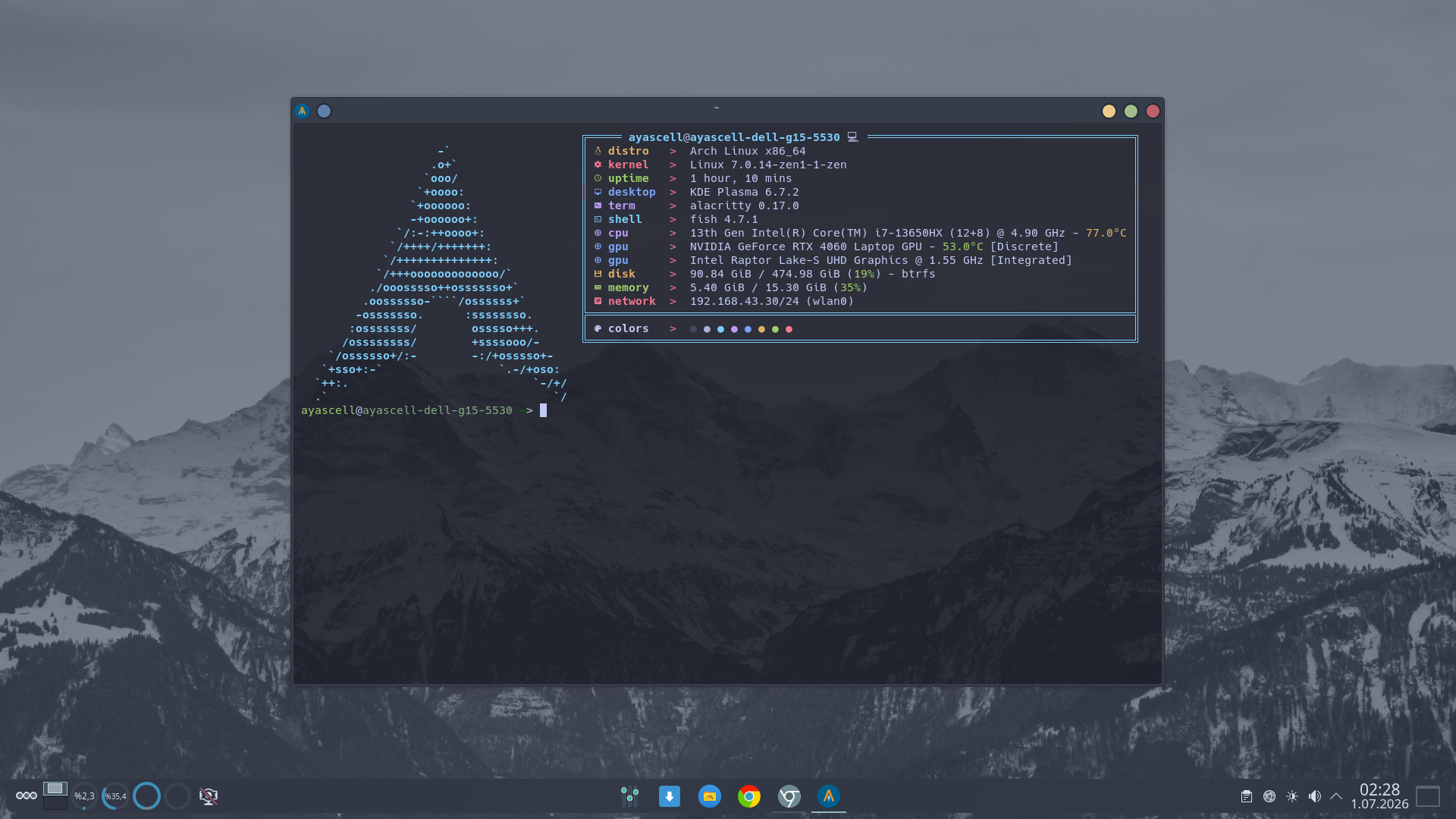Click the 'uptime' label in terminal output
Viewport: 1456px width, 819px height.
pyautogui.click(x=628, y=178)
